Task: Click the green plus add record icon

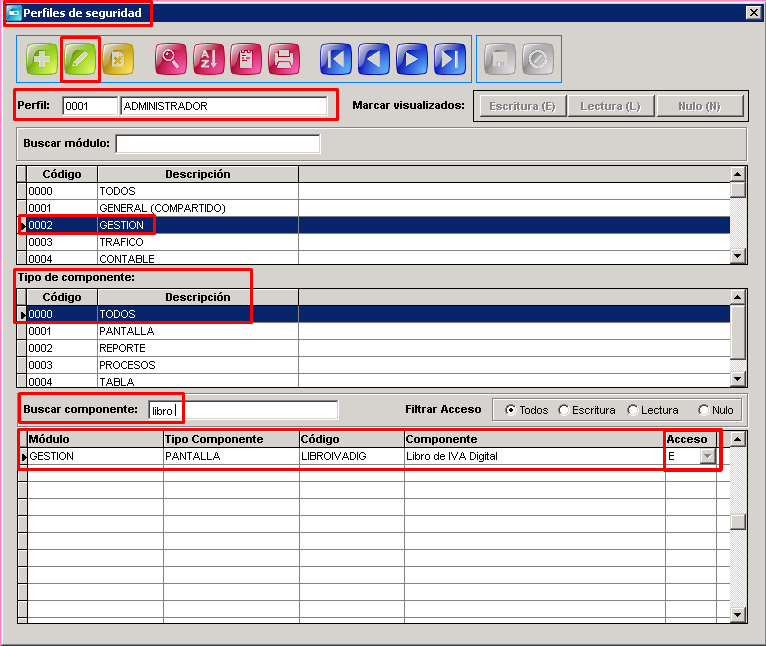Action: (x=42, y=59)
